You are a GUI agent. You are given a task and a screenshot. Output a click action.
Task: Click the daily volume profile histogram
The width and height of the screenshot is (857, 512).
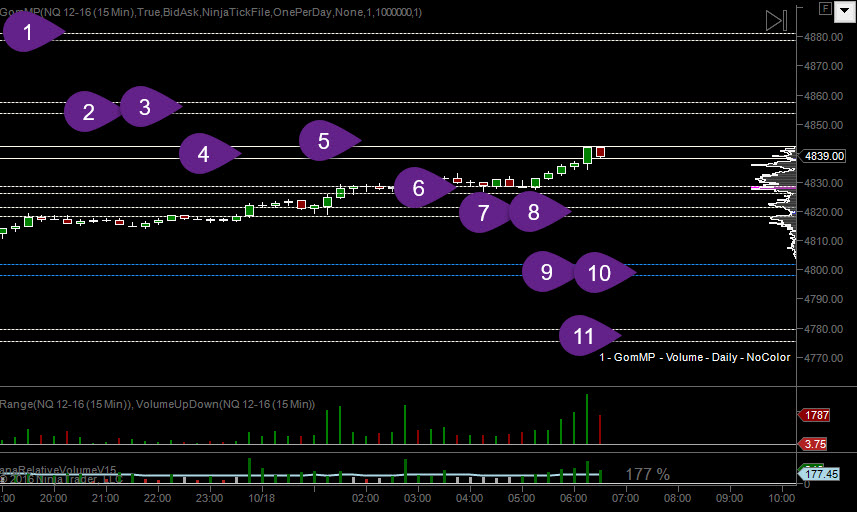tap(776, 202)
